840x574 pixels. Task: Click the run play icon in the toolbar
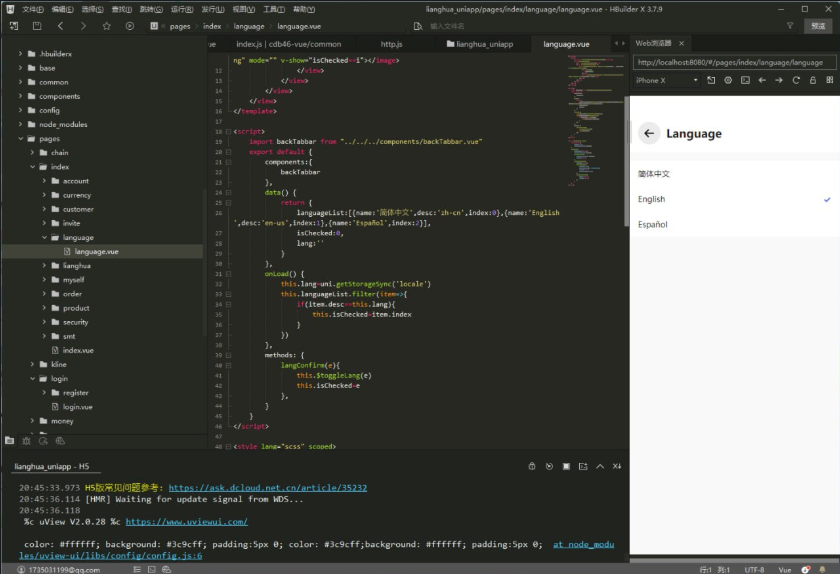click(x=130, y=26)
